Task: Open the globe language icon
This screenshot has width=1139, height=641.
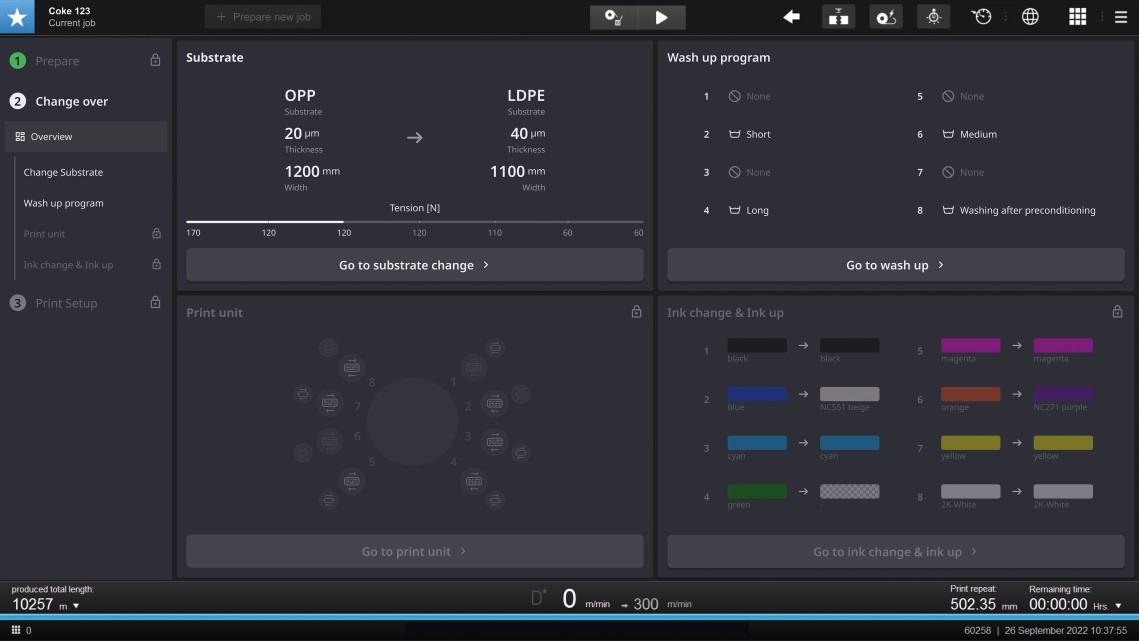Action: coord(1030,17)
